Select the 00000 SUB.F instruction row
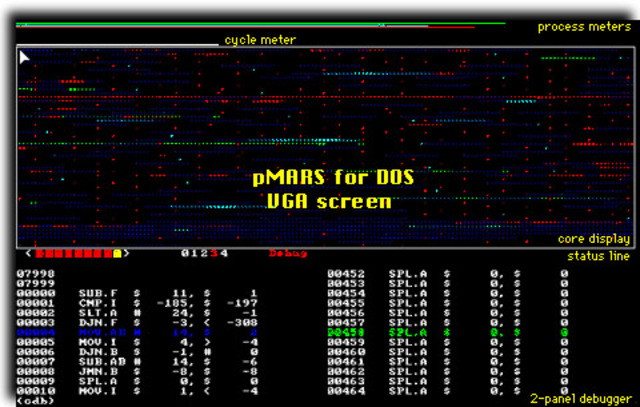The width and height of the screenshot is (640, 407). (x=137, y=294)
